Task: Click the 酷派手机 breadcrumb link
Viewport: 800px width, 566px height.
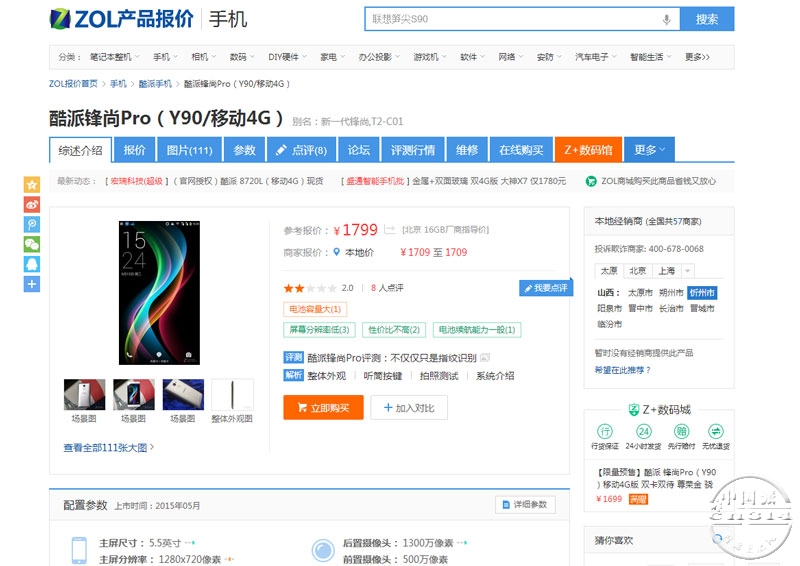Action: point(155,84)
